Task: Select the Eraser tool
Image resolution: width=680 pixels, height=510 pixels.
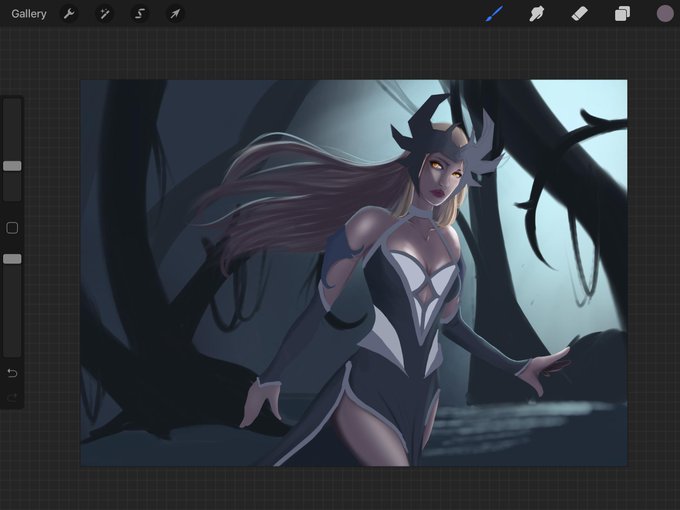Action: coord(579,14)
